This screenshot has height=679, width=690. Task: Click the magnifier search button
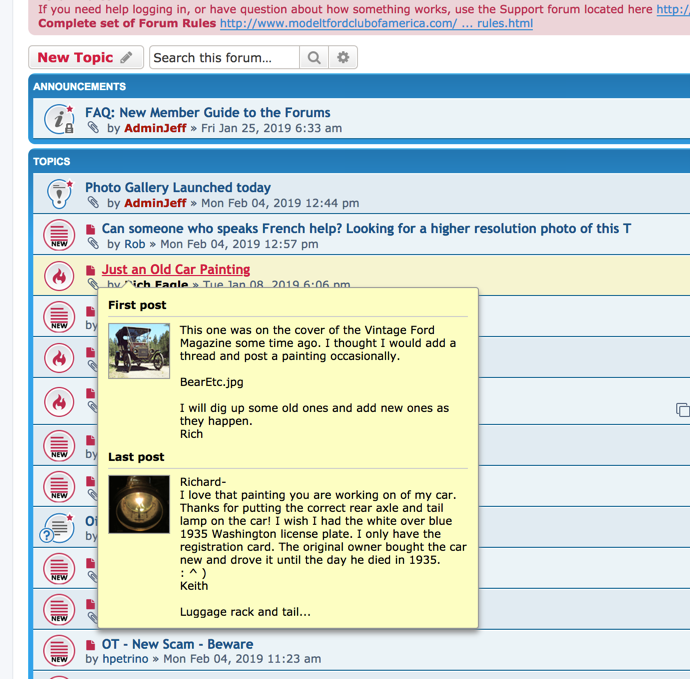pos(314,58)
